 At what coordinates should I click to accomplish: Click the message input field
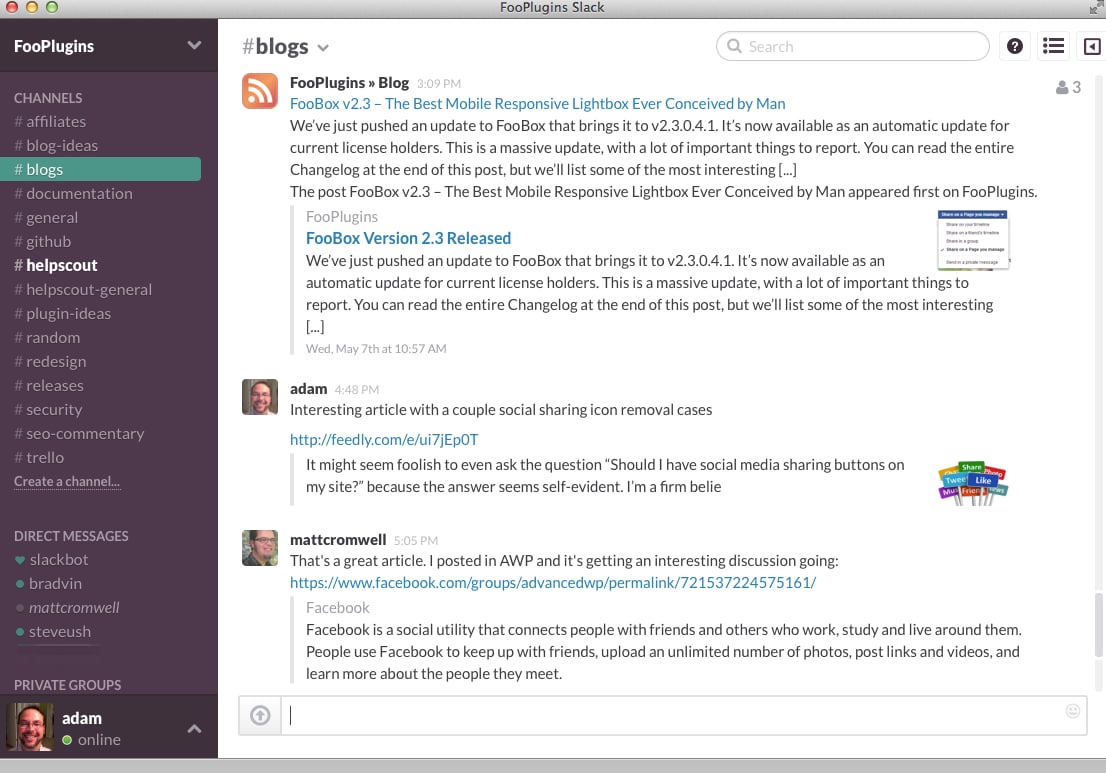point(670,715)
